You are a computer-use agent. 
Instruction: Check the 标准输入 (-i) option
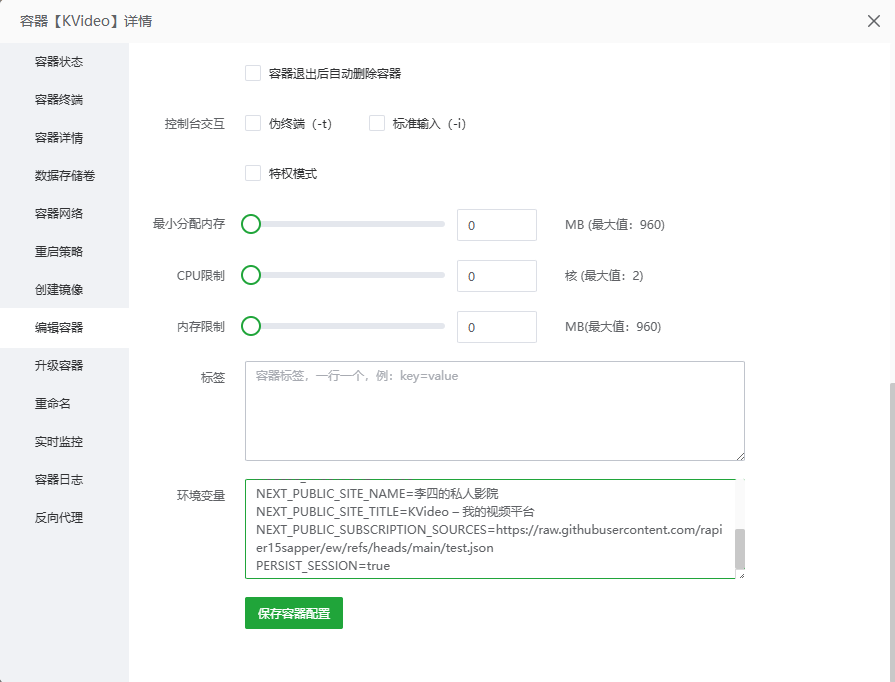377,123
